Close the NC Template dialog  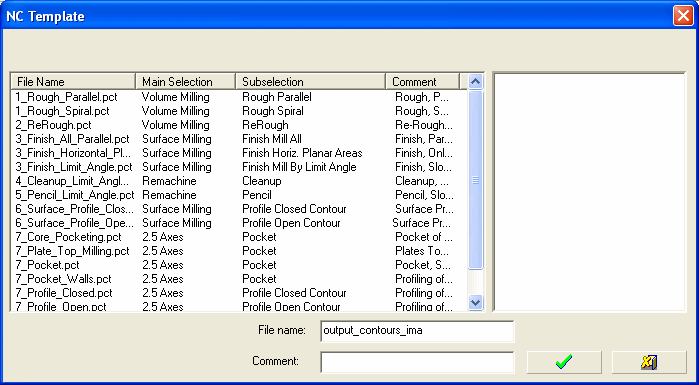(x=683, y=16)
